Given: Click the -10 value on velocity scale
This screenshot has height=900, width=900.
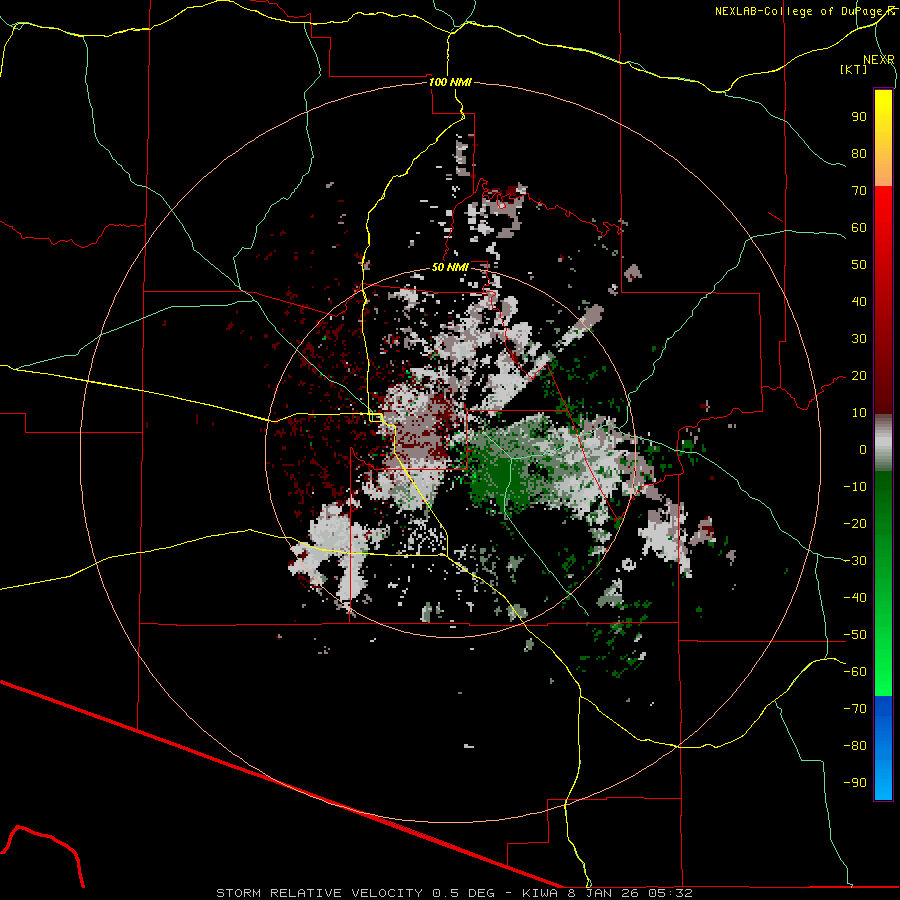Looking at the screenshot, I should tap(855, 487).
